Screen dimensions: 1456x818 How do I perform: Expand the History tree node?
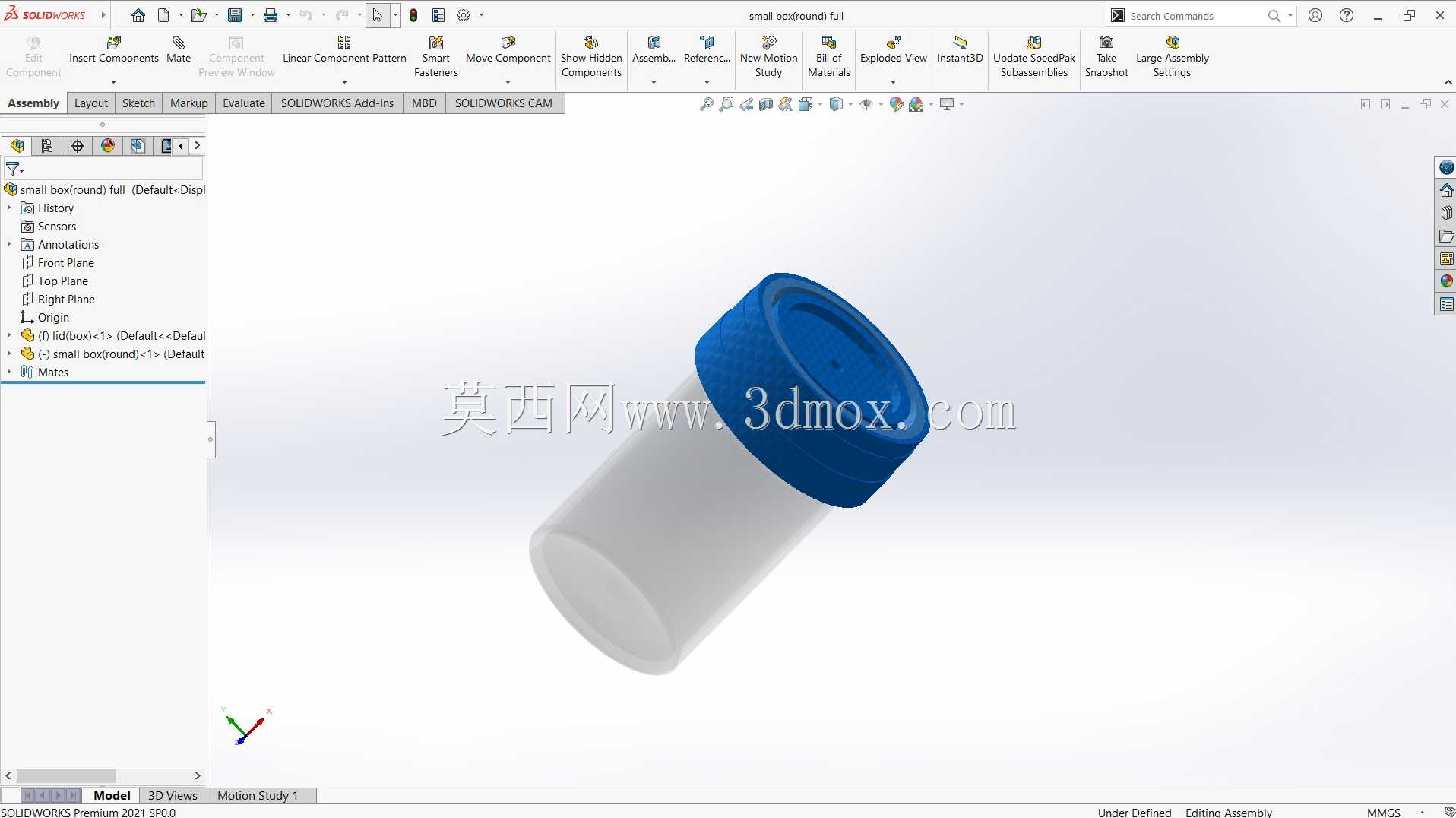click(x=9, y=208)
